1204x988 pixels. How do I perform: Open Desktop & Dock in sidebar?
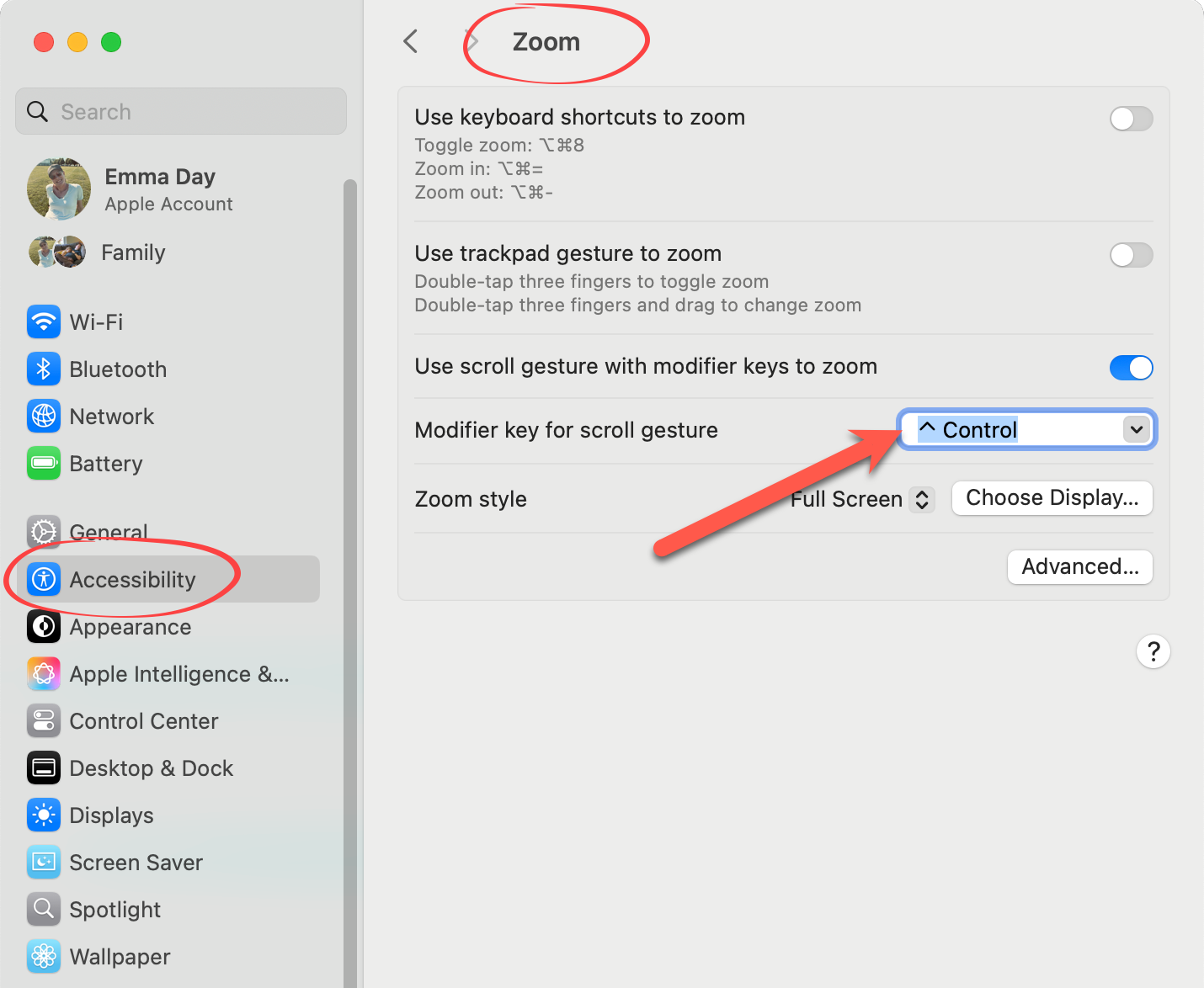click(x=152, y=768)
